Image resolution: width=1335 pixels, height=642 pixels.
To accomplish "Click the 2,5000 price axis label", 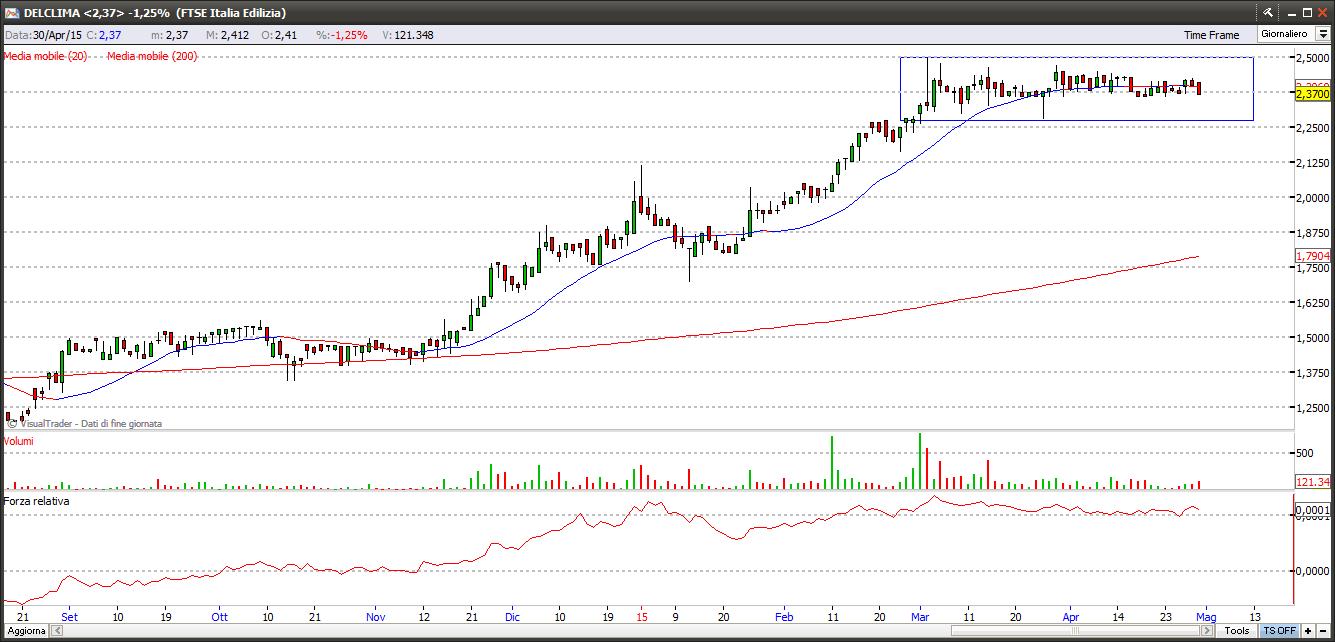I will click(1312, 58).
